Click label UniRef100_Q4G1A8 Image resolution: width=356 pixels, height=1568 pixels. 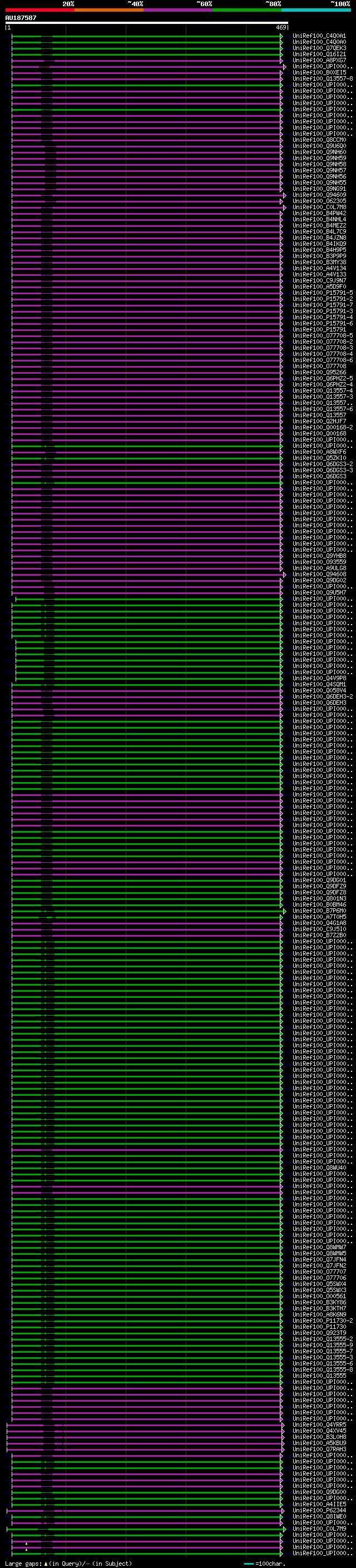coord(319,923)
